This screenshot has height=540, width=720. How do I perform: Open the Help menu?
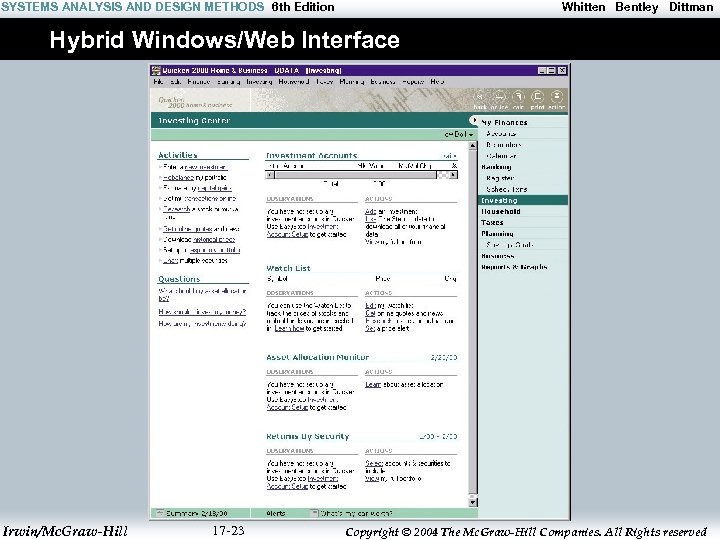437,82
